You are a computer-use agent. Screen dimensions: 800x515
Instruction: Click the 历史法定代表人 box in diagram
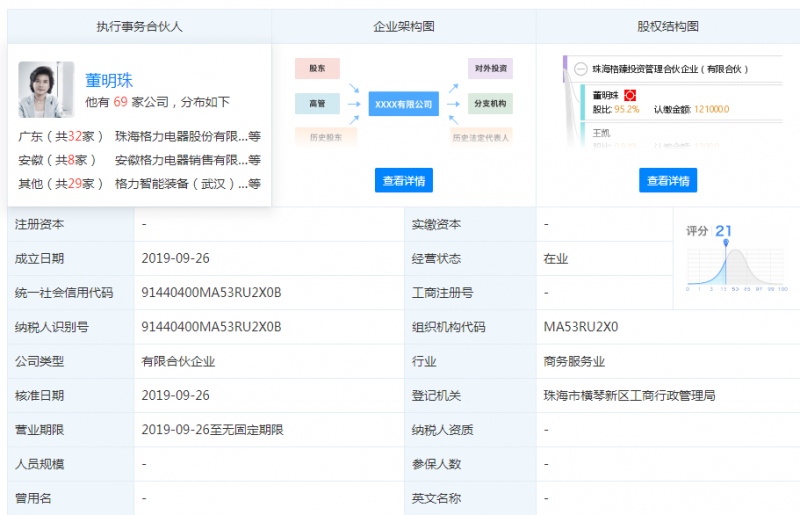[484, 137]
